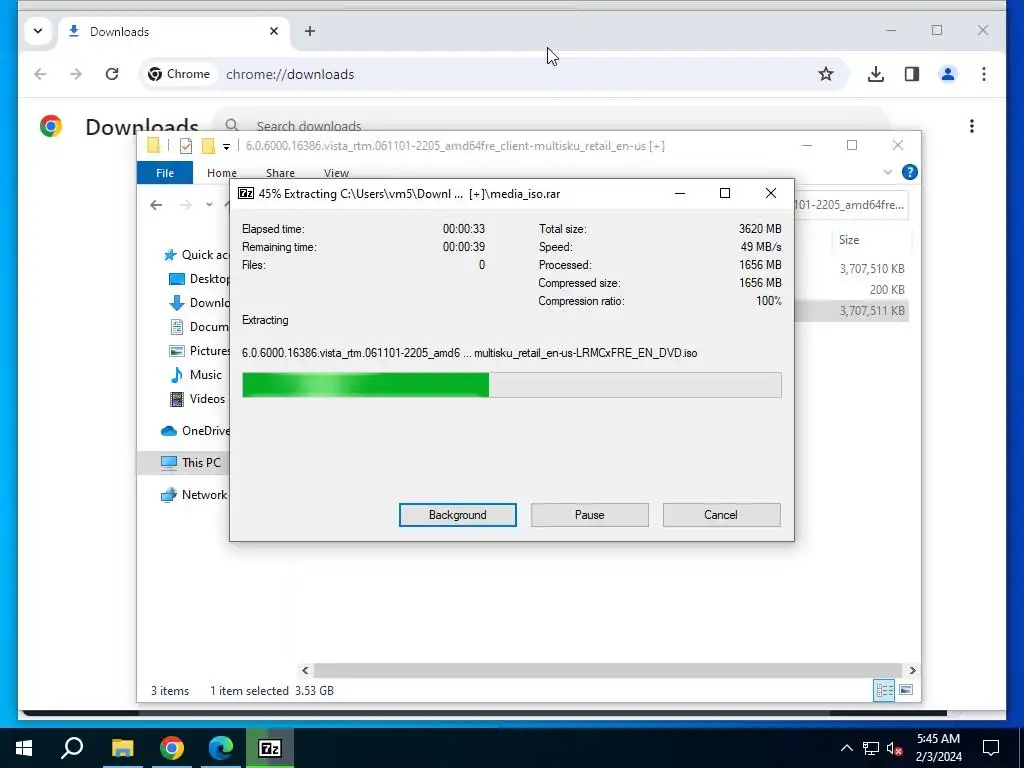
Task: Switch to large icons view layout
Action: tap(906, 690)
